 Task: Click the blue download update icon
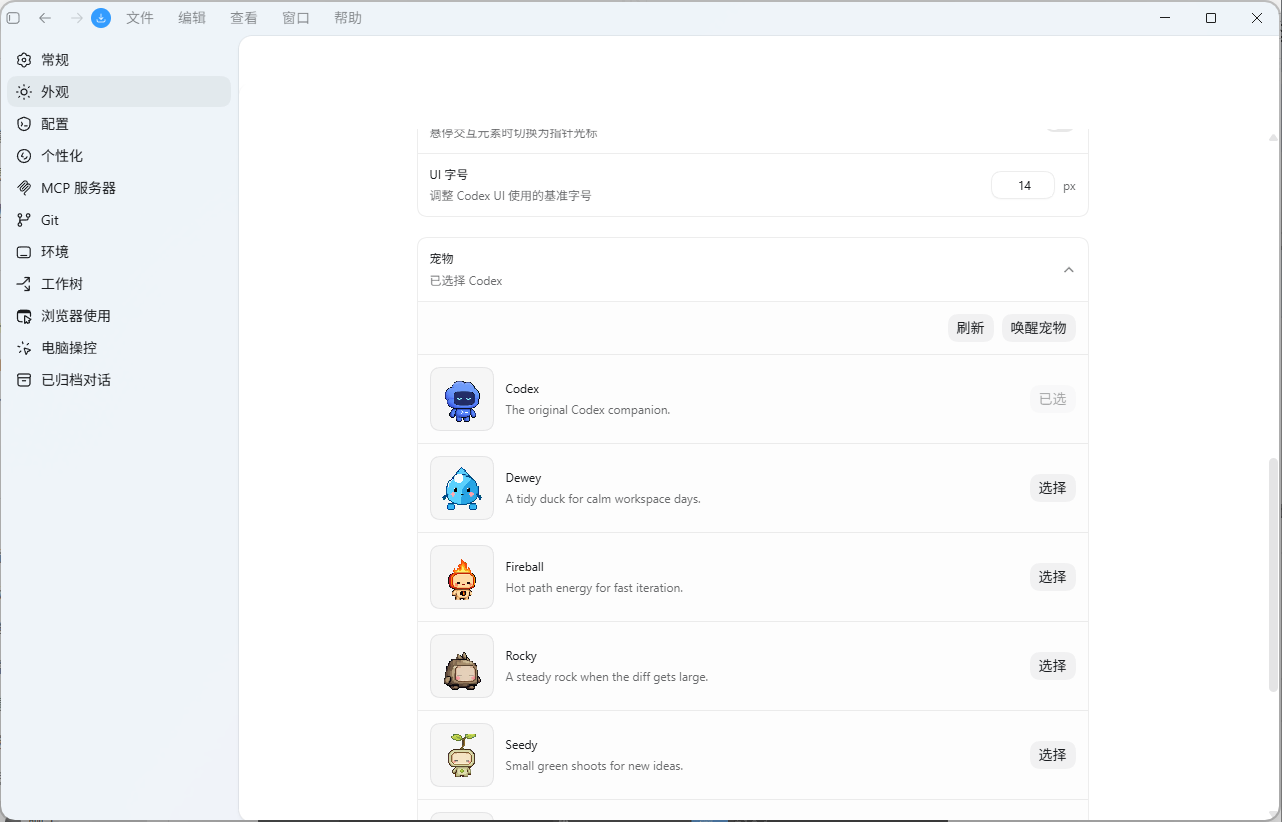click(101, 18)
